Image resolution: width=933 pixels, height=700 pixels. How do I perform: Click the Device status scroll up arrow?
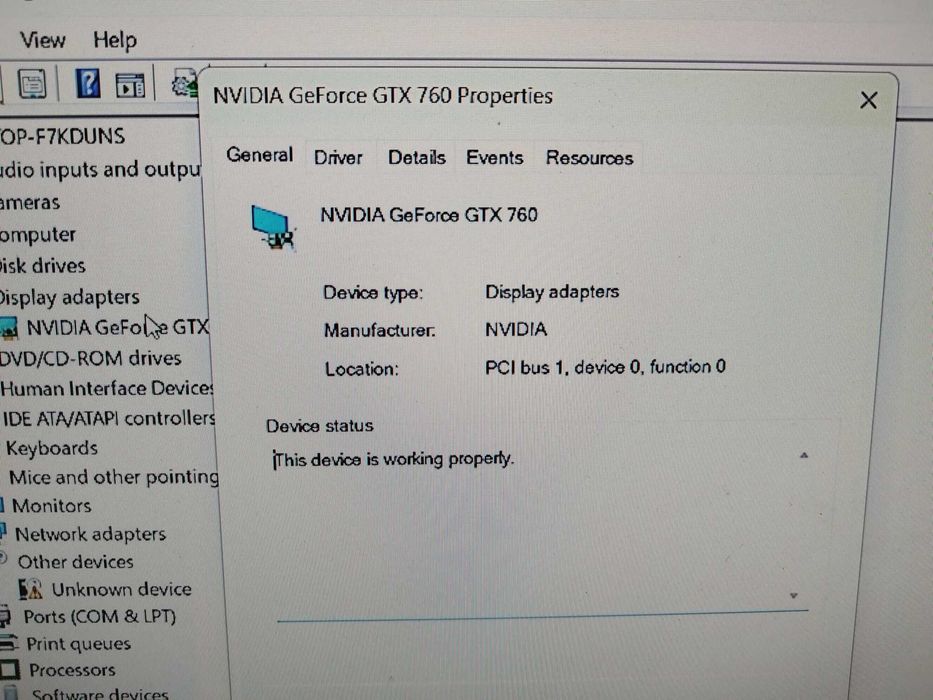(804, 455)
